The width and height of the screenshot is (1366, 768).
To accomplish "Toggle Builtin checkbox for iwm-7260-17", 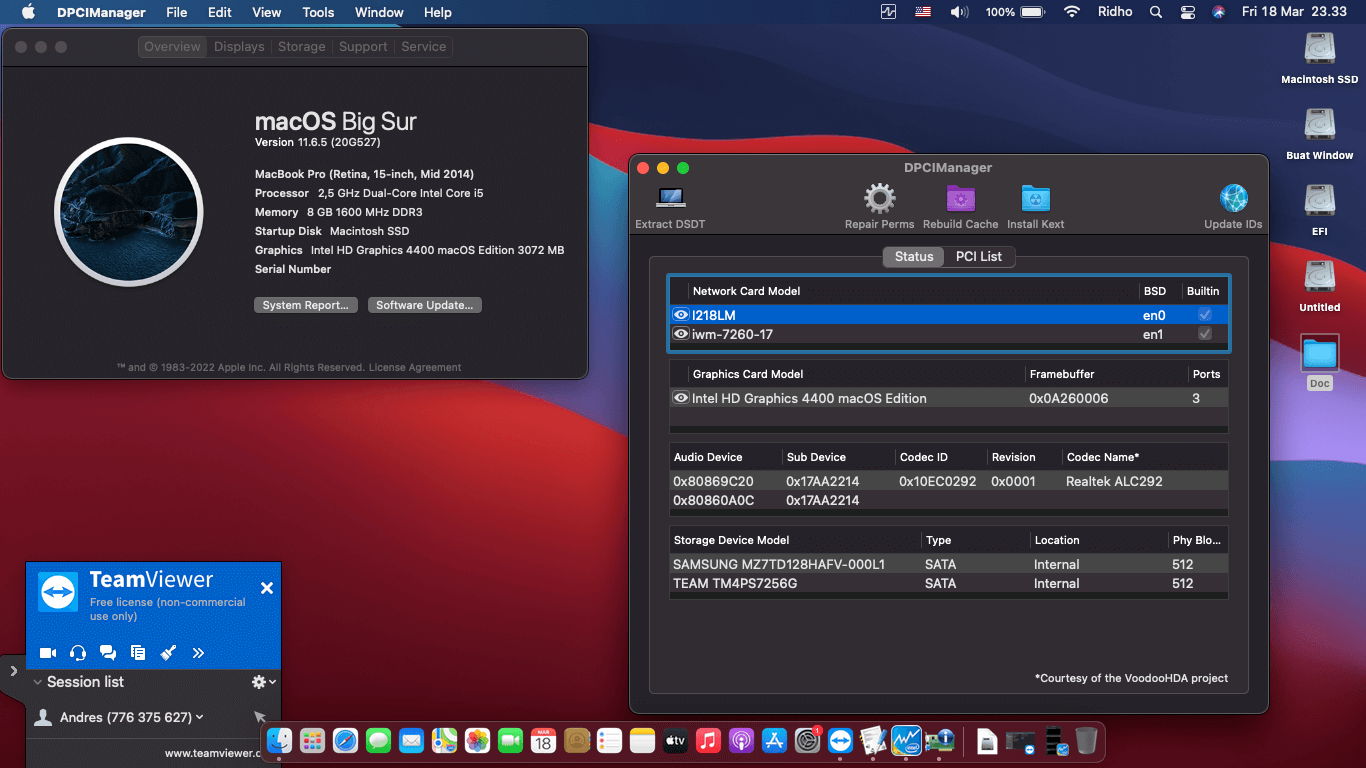I will (x=1205, y=334).
